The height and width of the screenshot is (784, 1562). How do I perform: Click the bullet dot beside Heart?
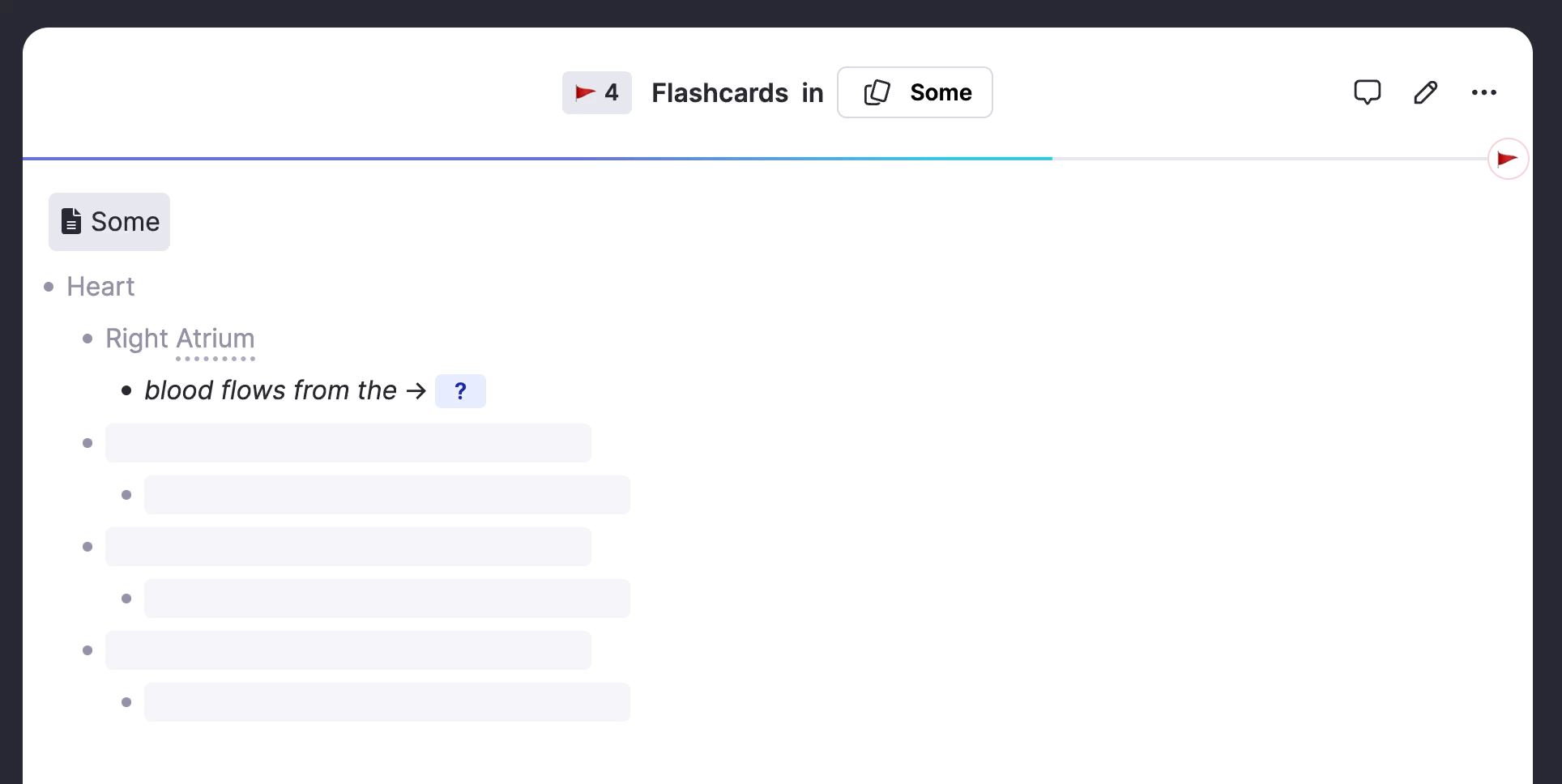coord(48,285)
